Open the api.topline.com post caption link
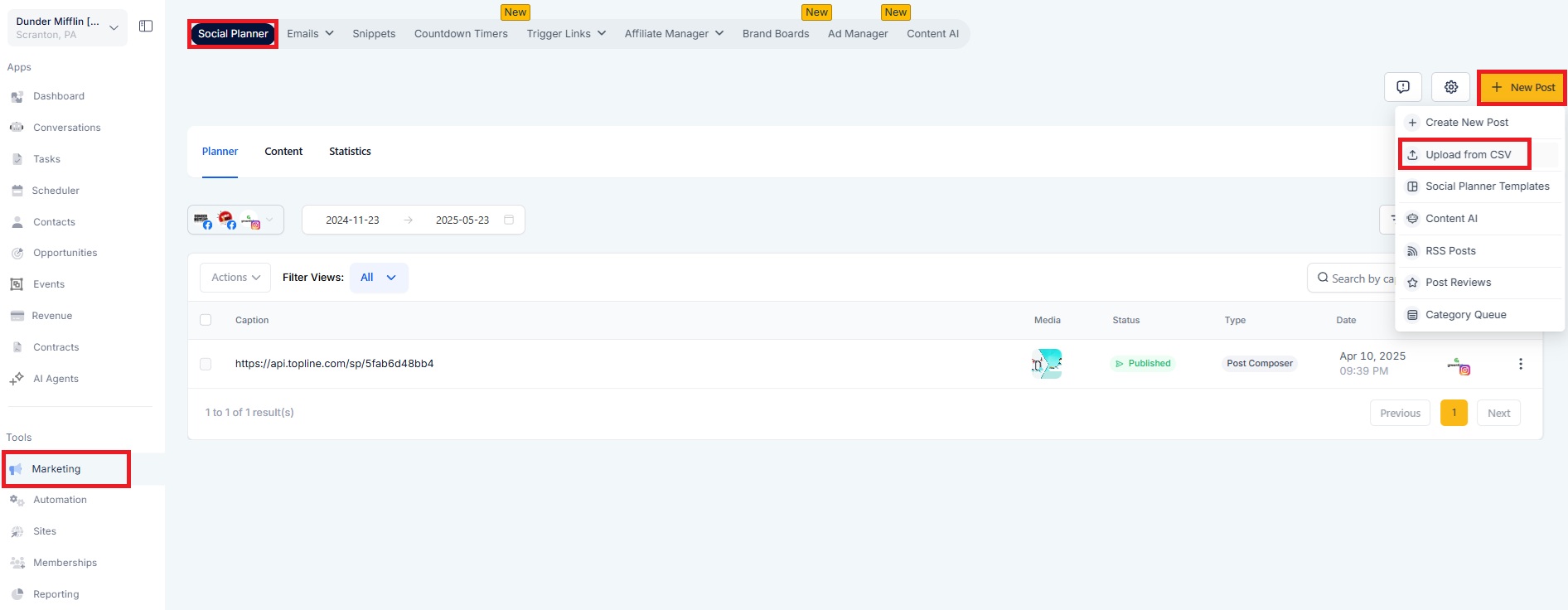The image size is (1568, 610). tap(334, 364)
